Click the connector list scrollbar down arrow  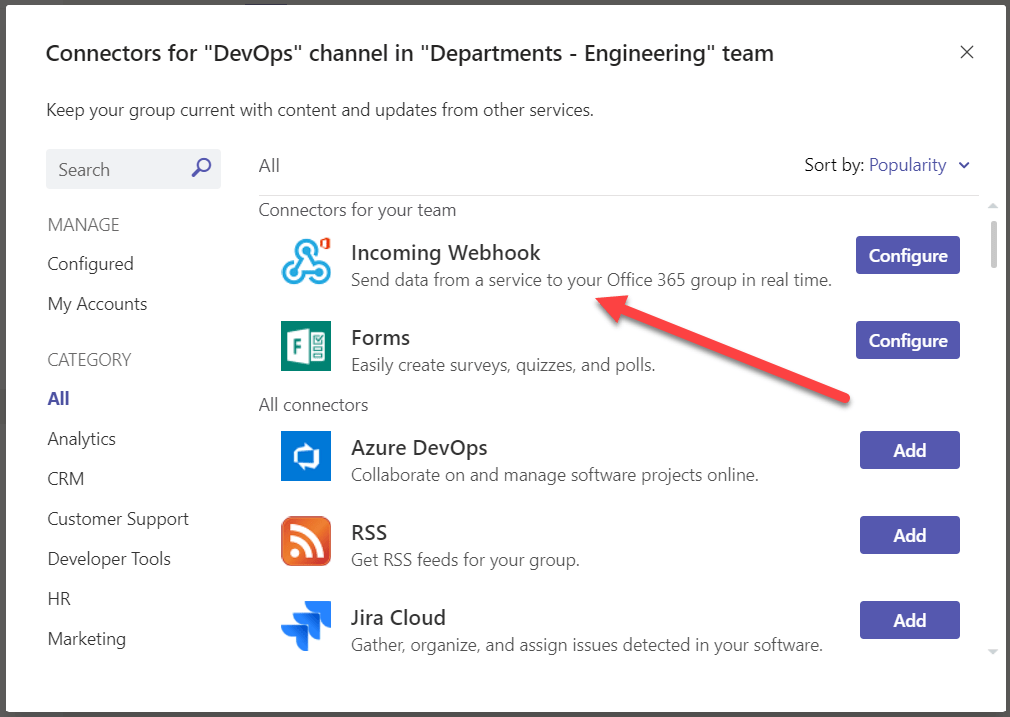tap(993, 651)
